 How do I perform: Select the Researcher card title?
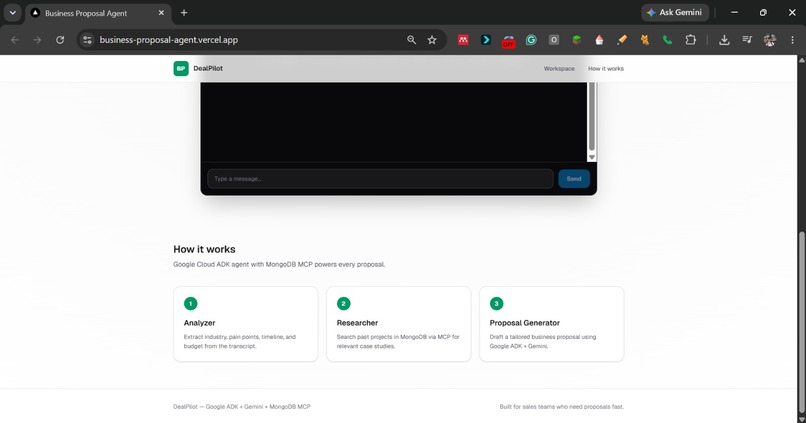click(x=357, y=323)
